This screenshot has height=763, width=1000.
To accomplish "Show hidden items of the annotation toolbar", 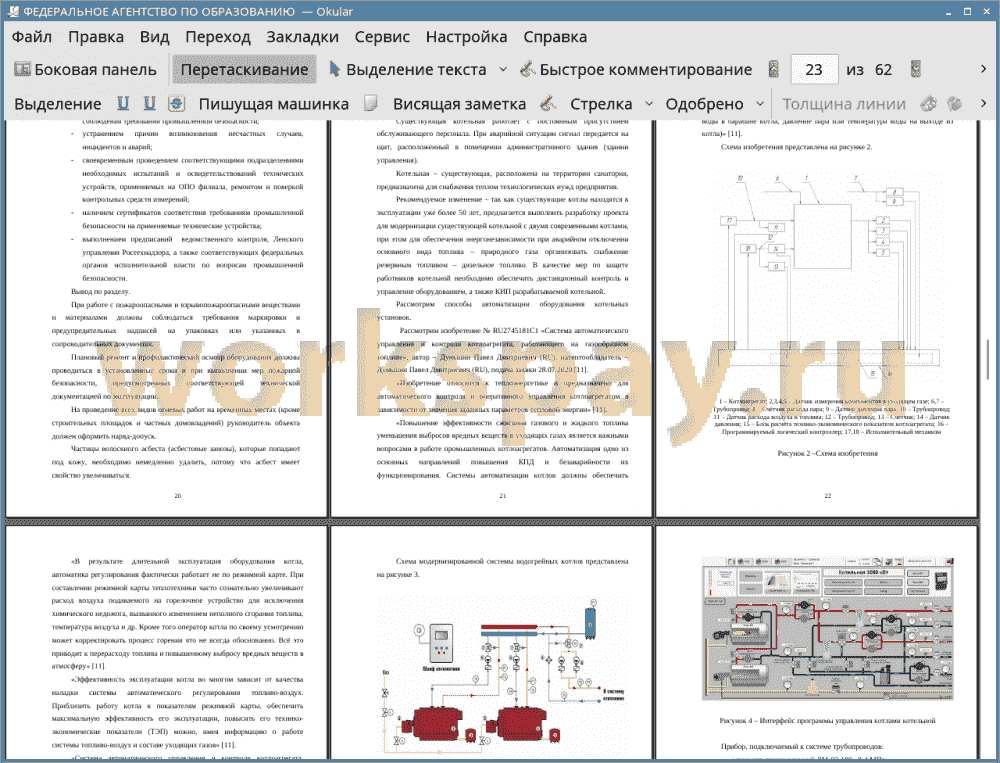I will point(983,103).
